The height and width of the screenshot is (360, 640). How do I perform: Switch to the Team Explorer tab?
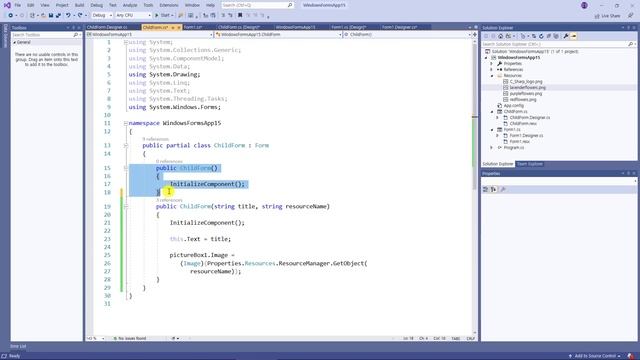point(530,164)
